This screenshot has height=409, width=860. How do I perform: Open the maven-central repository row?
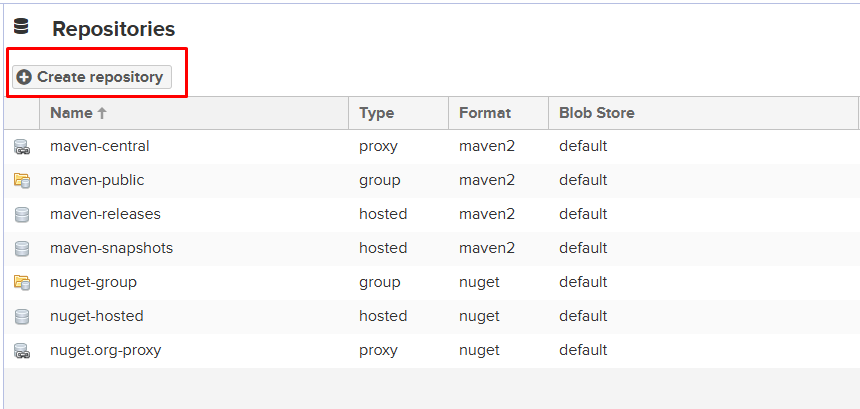click(100, 147)
